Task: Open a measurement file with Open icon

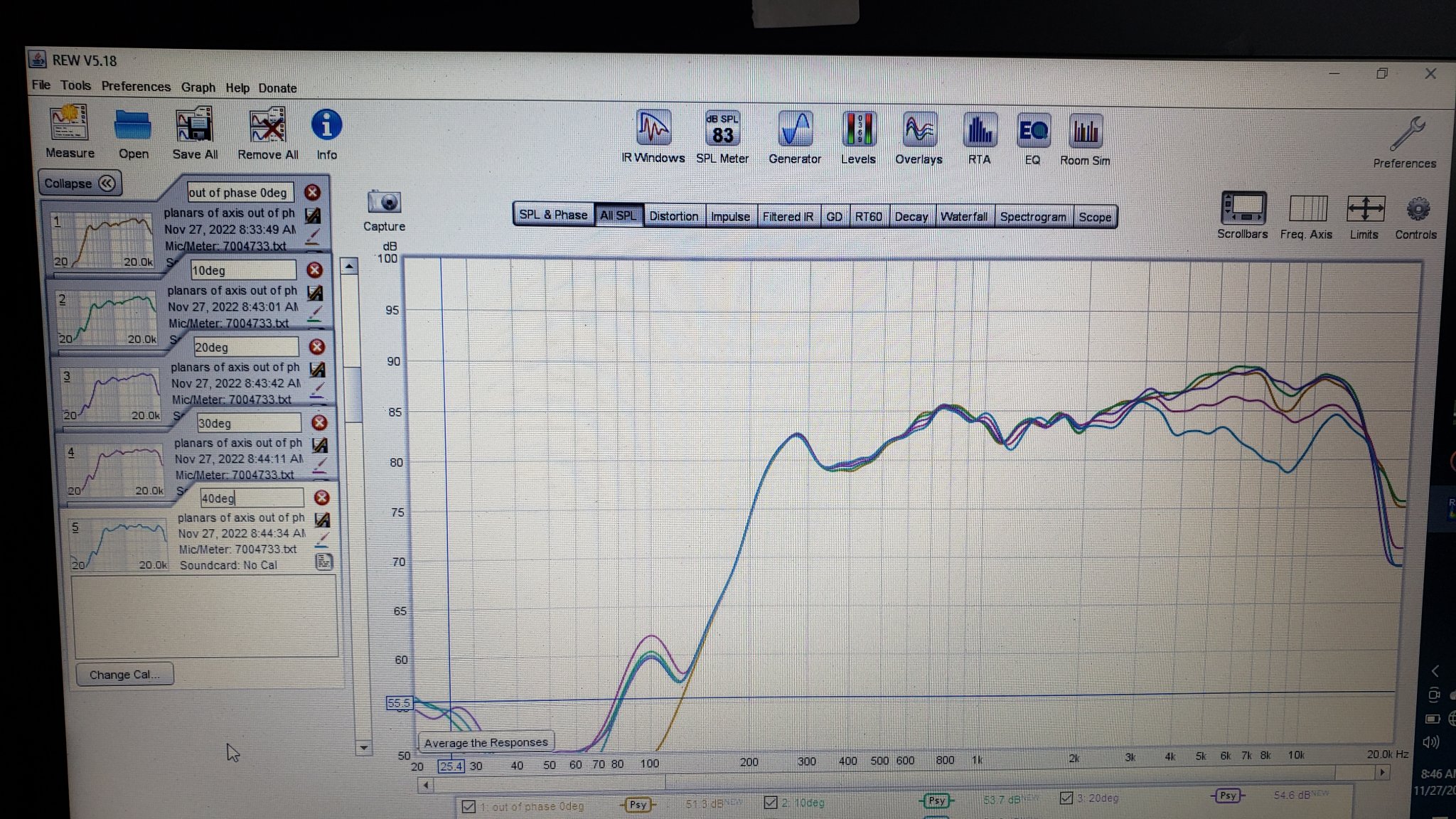Action: [133, 127]
